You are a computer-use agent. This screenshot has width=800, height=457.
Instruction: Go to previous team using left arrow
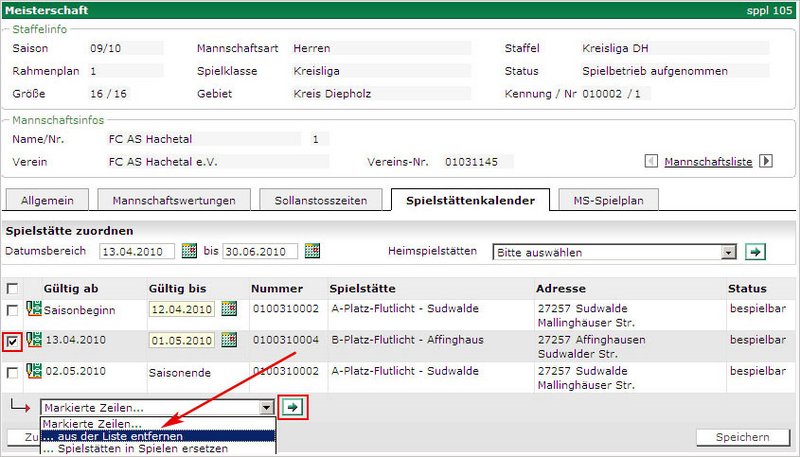(651, 161)
